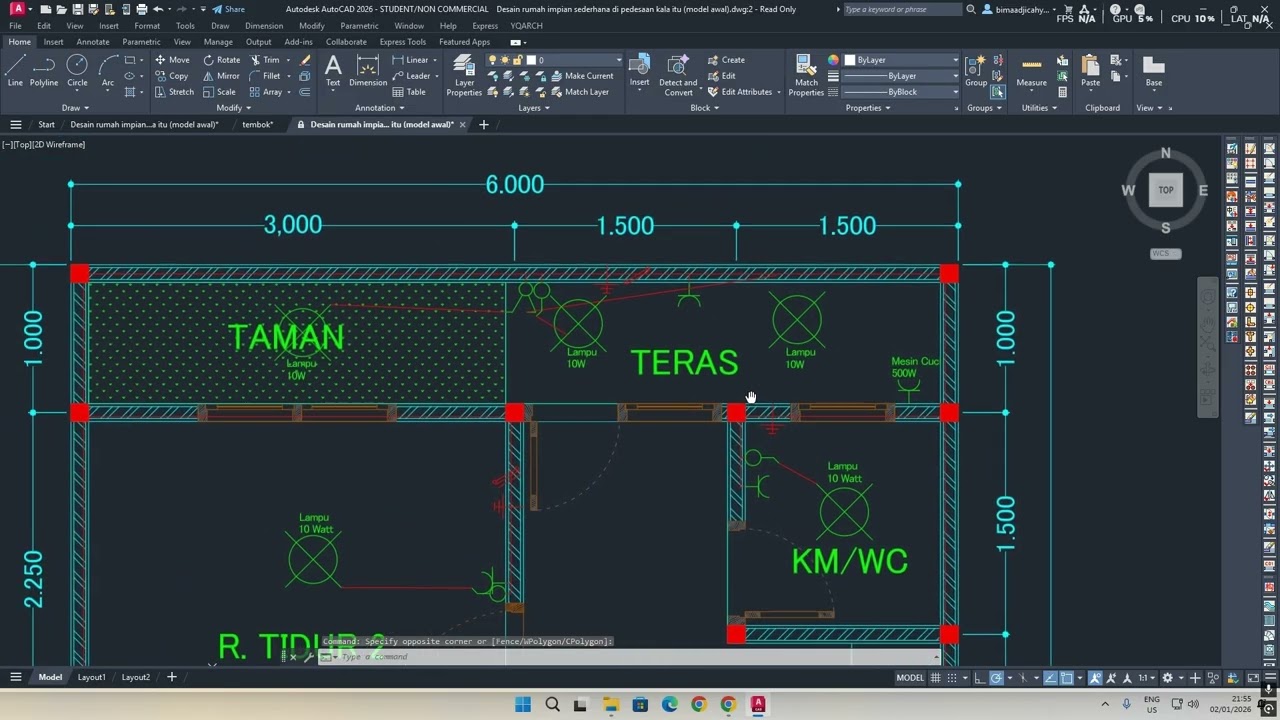Toggle polar tracking in status bar
The width and height of the screenshot is (1280, 720).
[x=996, y=678]
